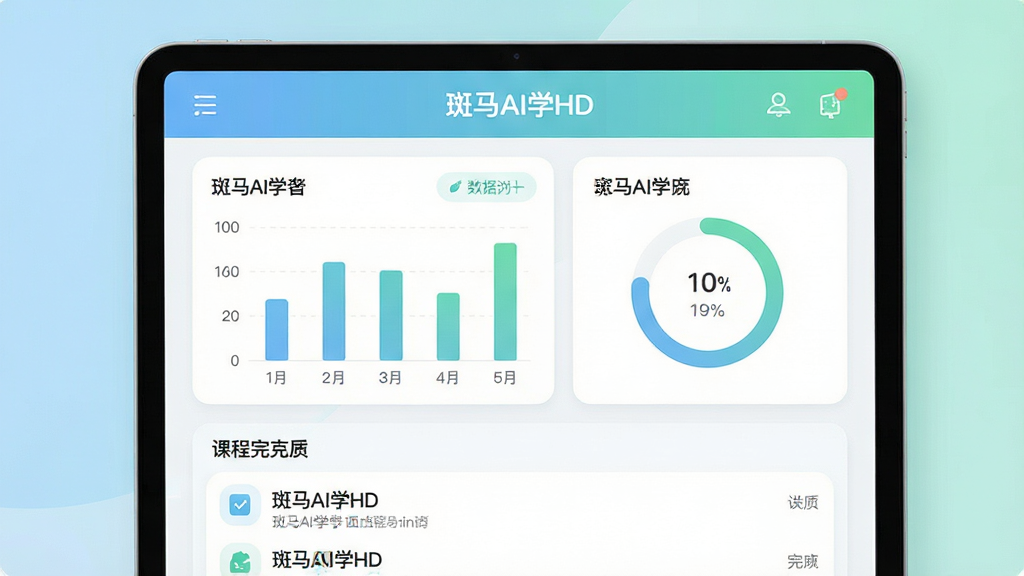This screenshot has height=576, width=1024.
Task: Select the 1月 bar in chart
Action: (276, 330)
